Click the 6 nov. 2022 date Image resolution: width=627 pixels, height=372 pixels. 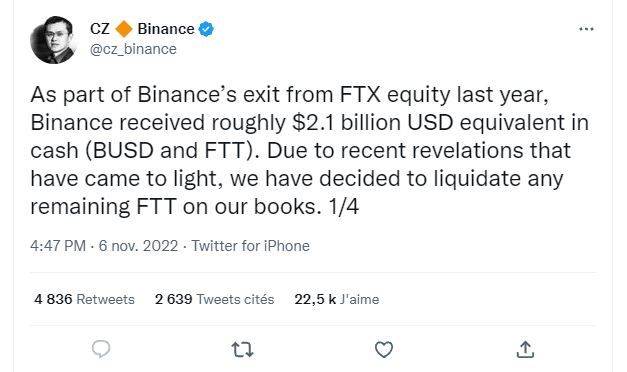pos(138,246)
